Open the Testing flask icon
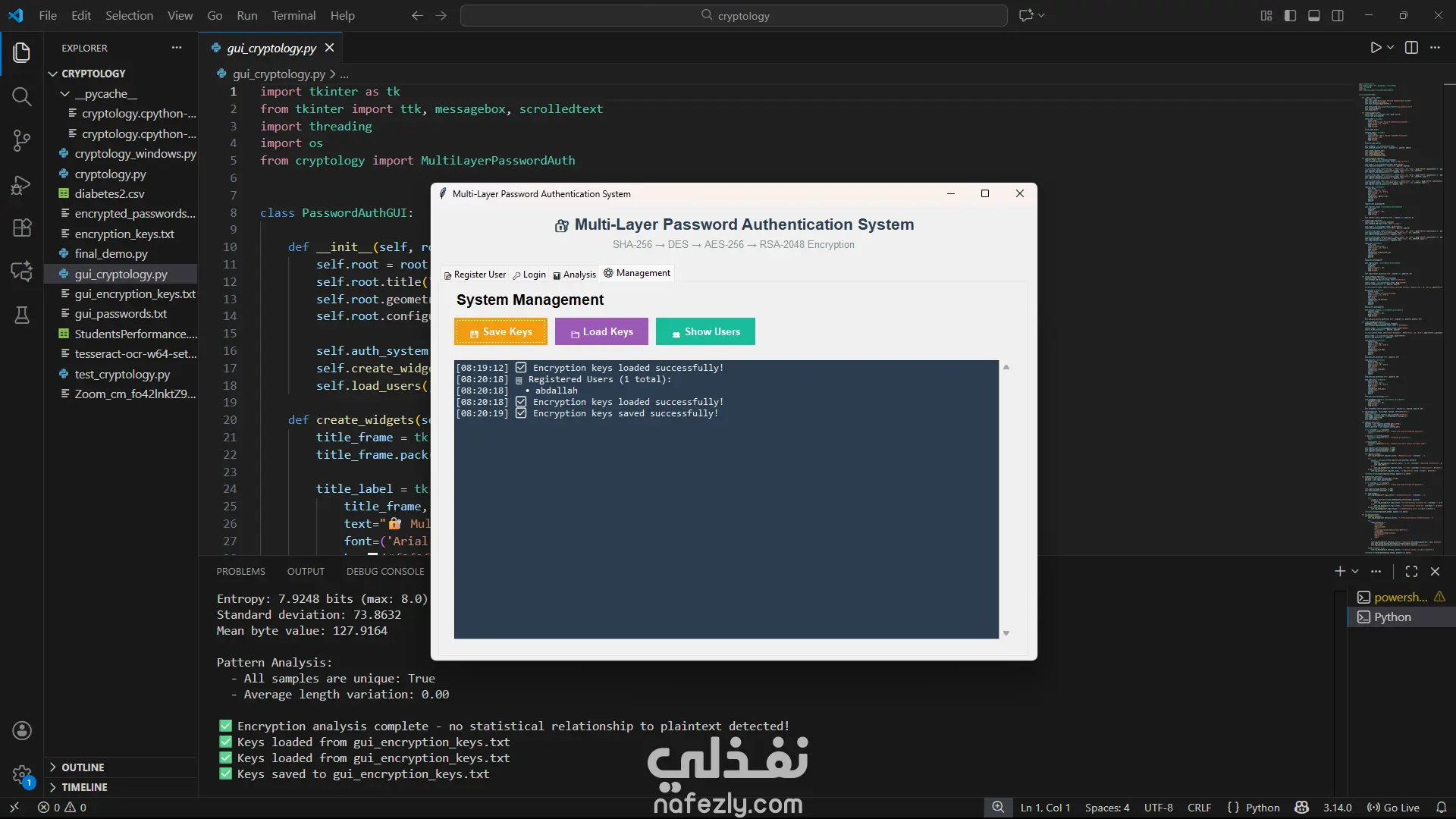Viewport: 1456px width, 819px height. point(21,315)
